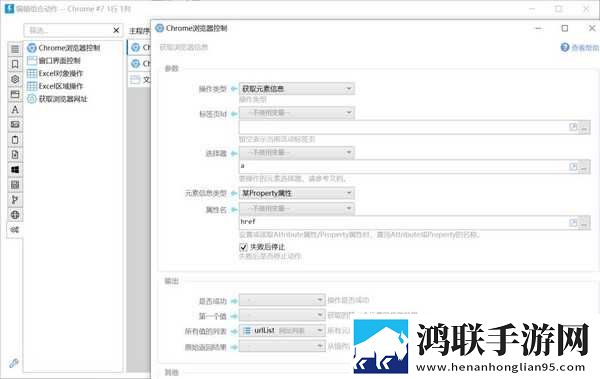This screenshot has width=600, height=379.
Task: Select third step with window icon in program list
Action: coord(139,80)
